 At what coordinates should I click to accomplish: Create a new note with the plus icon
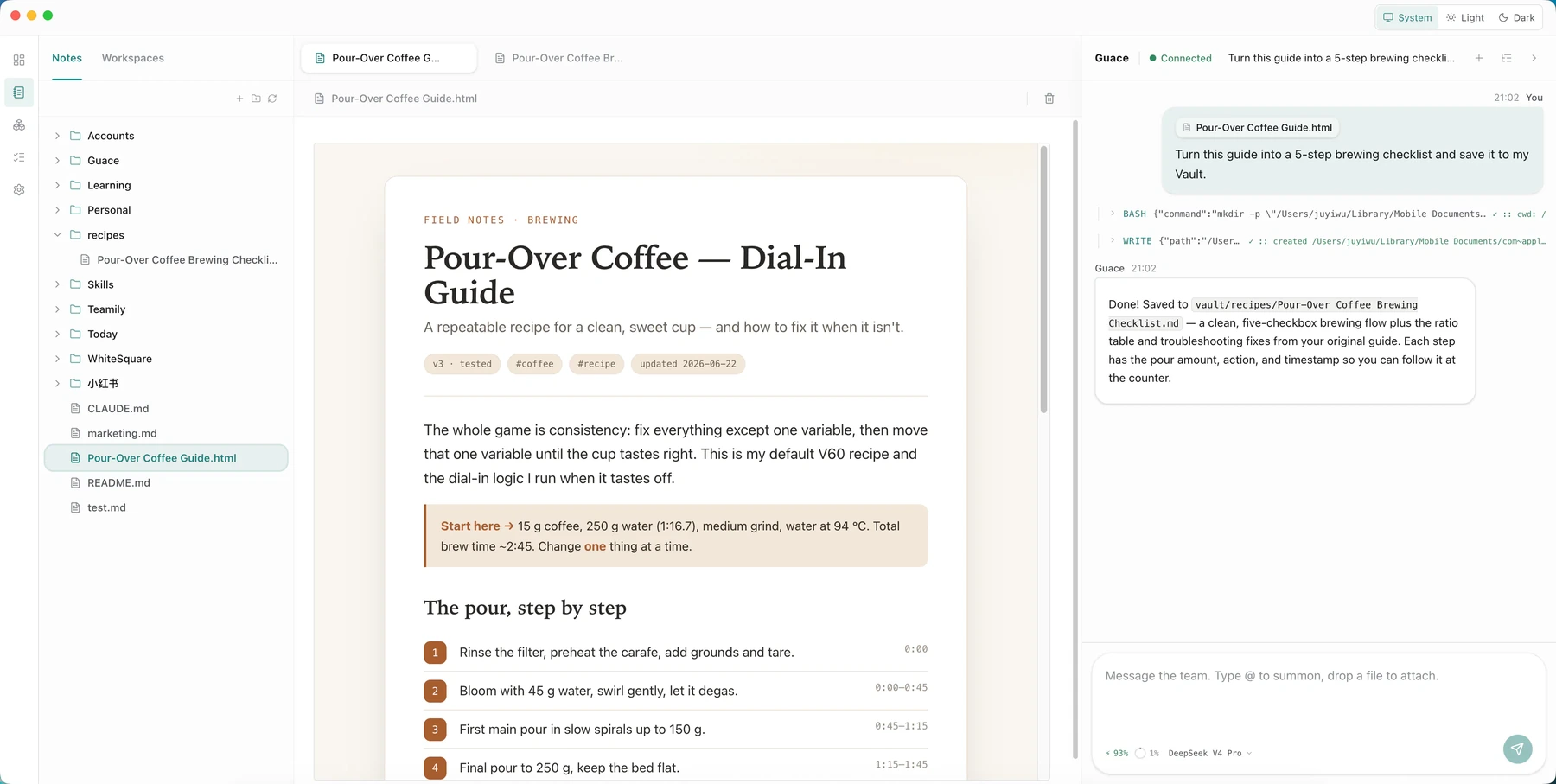coord(239,99)
